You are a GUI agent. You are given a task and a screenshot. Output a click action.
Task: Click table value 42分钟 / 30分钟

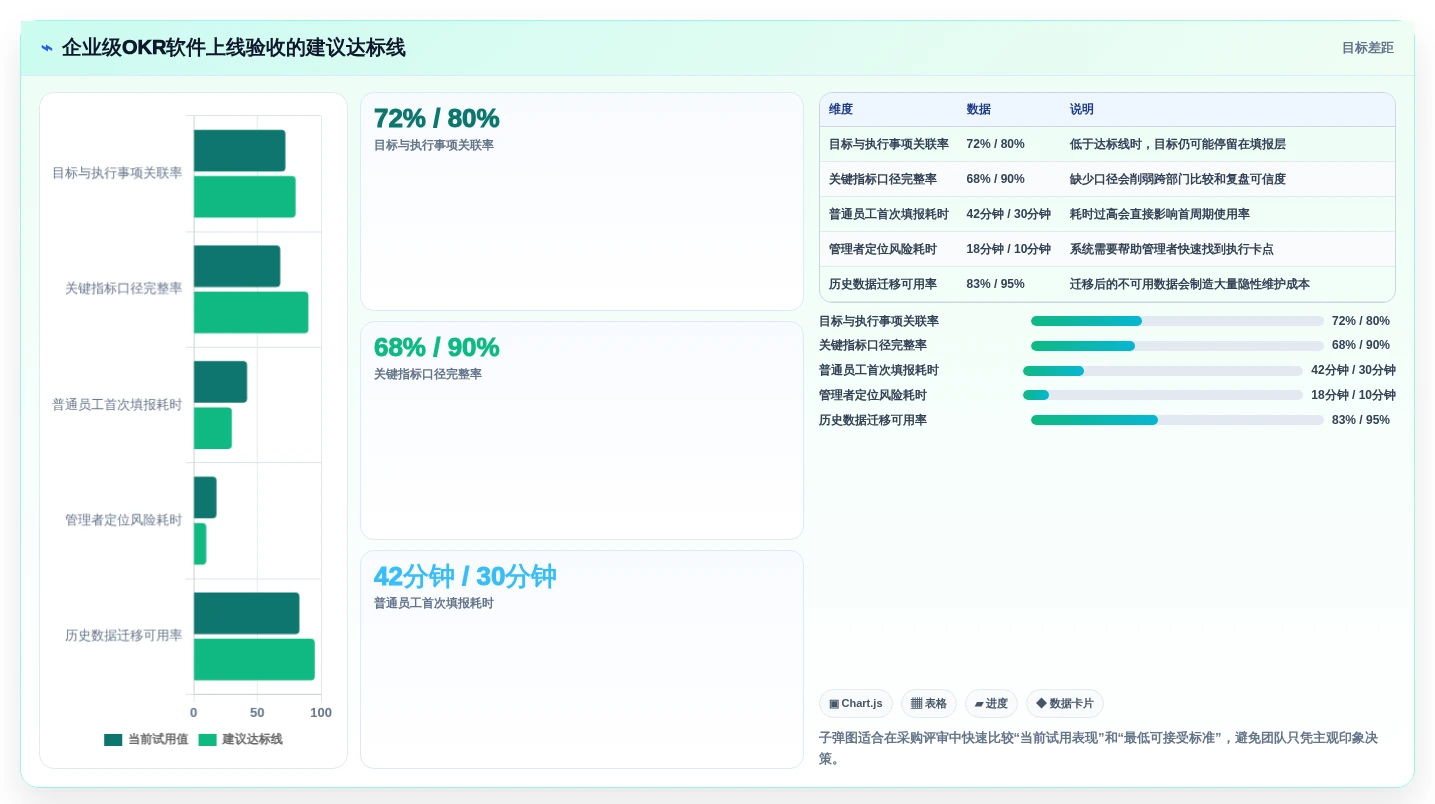[x=1008, y=214]
